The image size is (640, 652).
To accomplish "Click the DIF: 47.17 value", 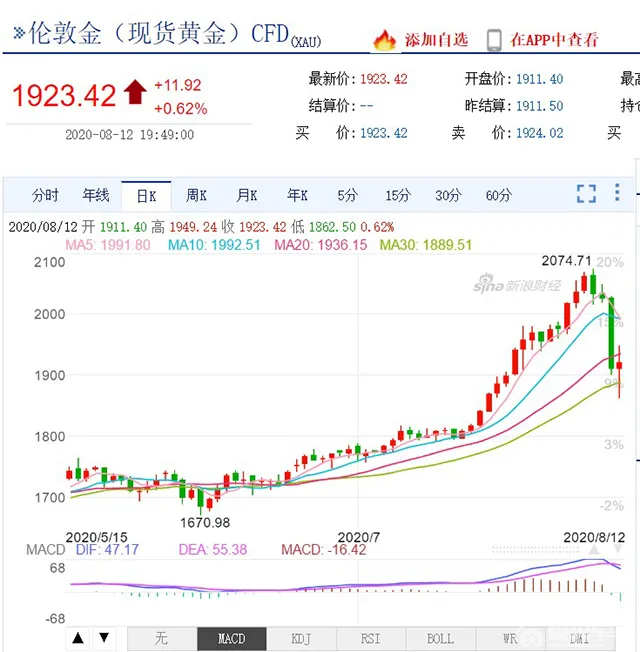I will click(107, 550).
